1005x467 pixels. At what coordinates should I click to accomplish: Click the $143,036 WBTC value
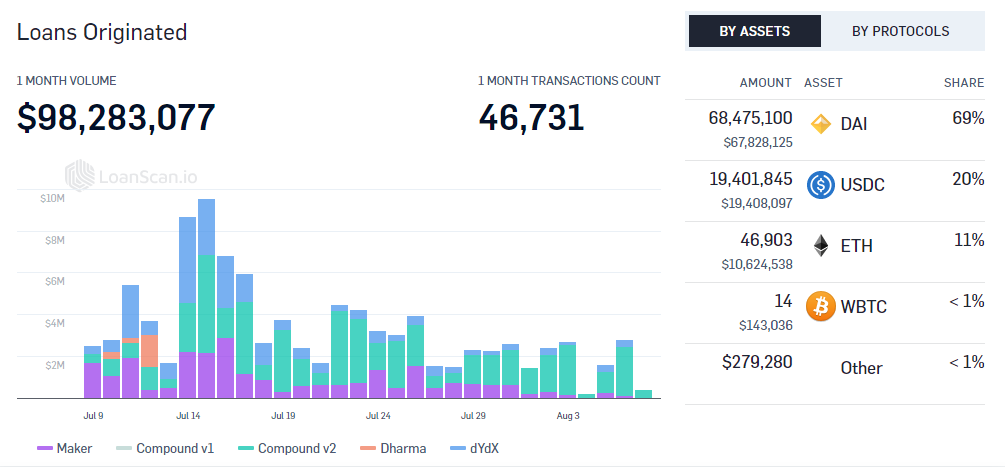(x=766, y=325)
